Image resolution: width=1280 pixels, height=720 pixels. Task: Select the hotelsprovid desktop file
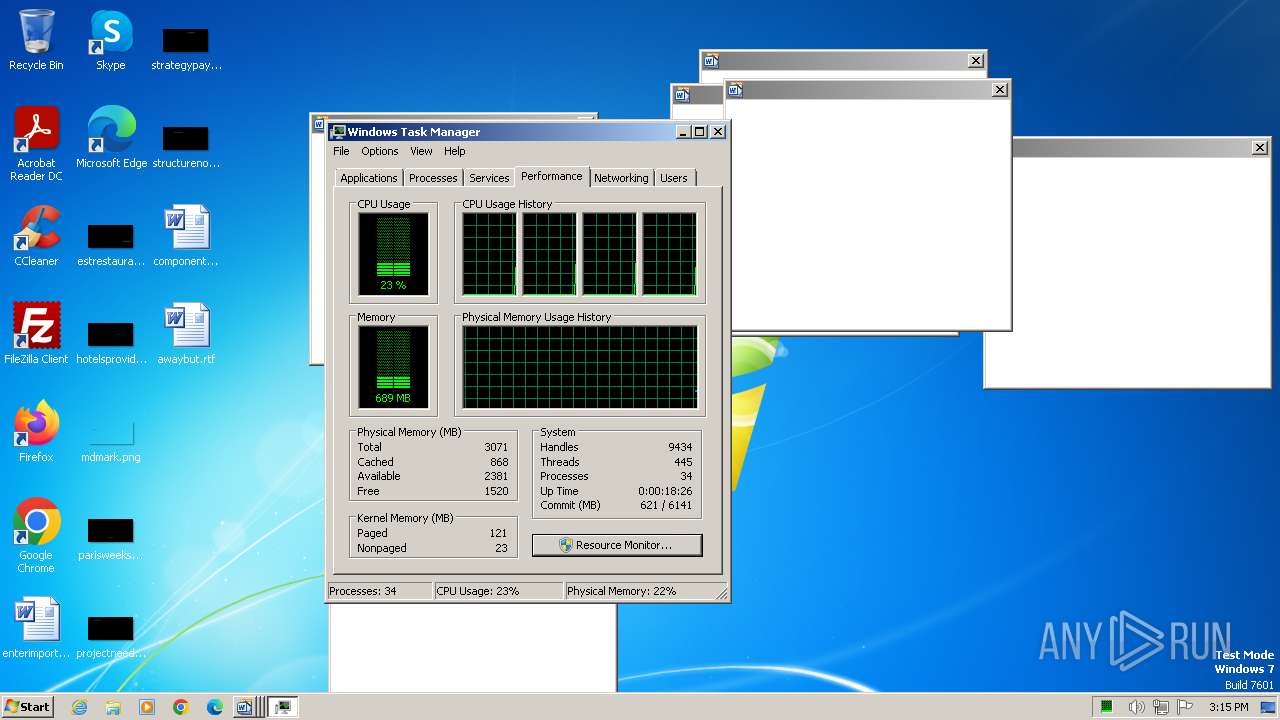tap(111, 342)
